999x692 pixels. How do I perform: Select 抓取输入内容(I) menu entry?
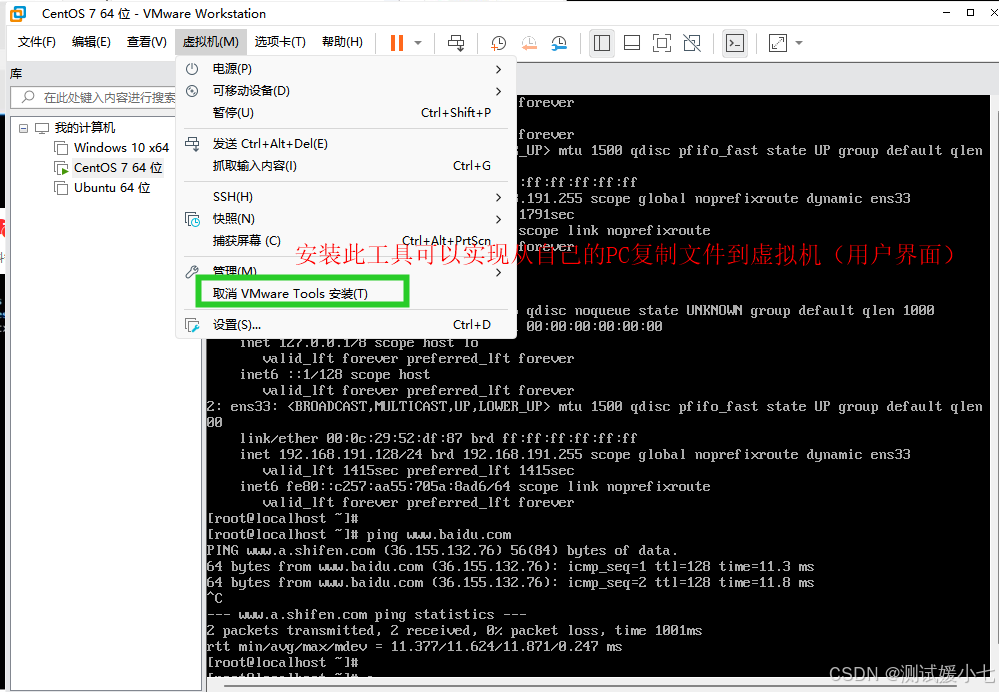pyautogui.click(x=346, y=166)
